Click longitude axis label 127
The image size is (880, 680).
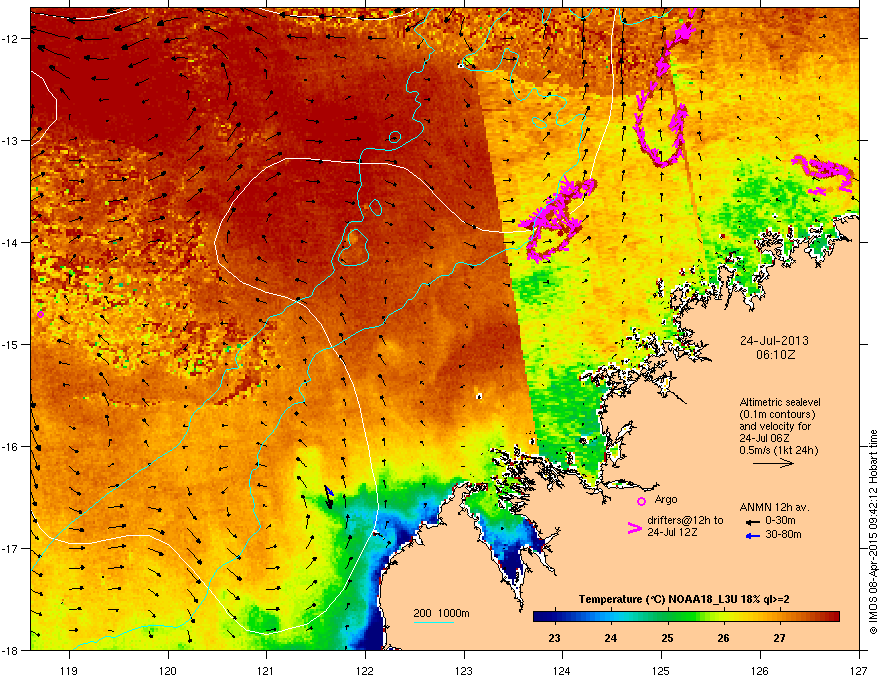(859, 670)
